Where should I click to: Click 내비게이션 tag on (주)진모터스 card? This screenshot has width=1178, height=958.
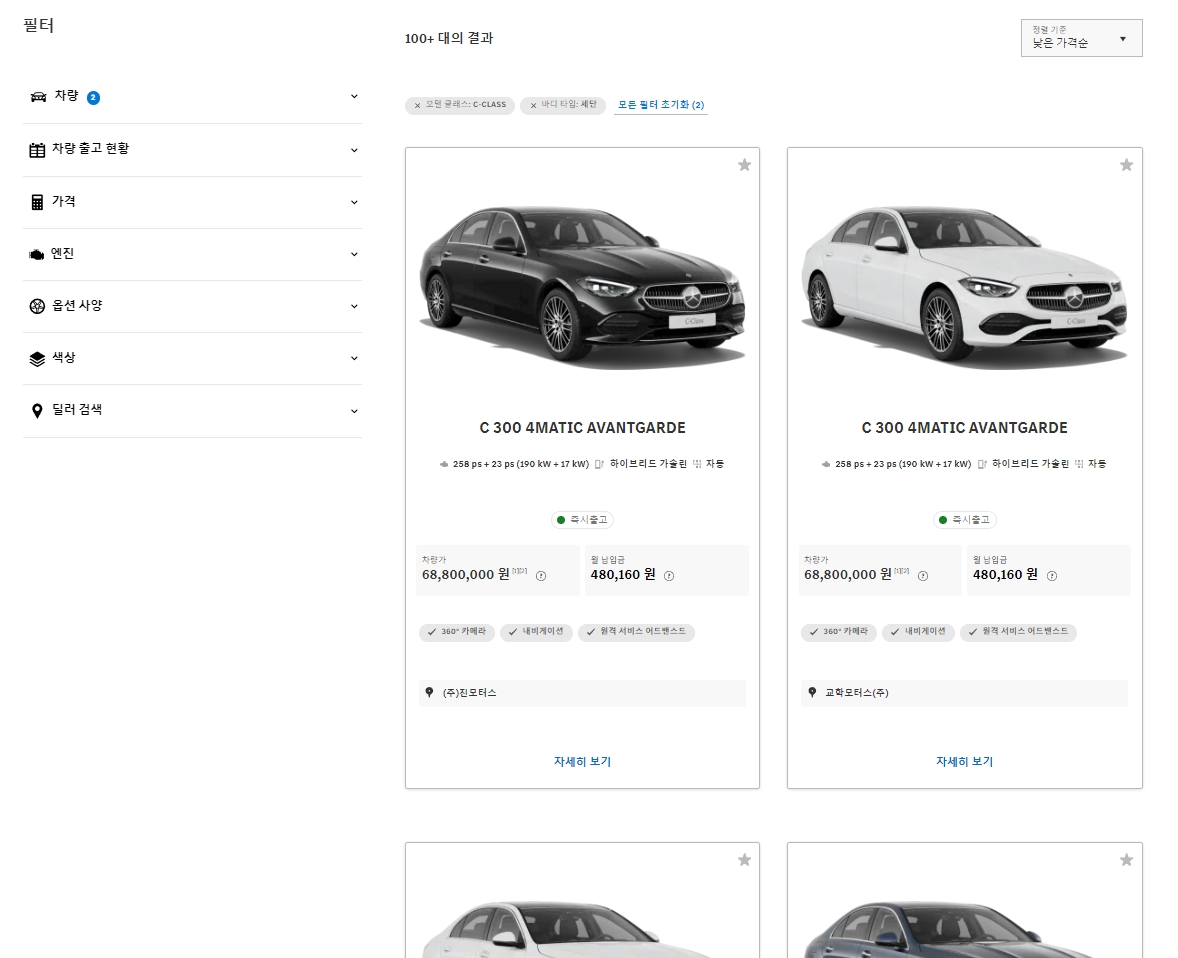click(536, 632)
